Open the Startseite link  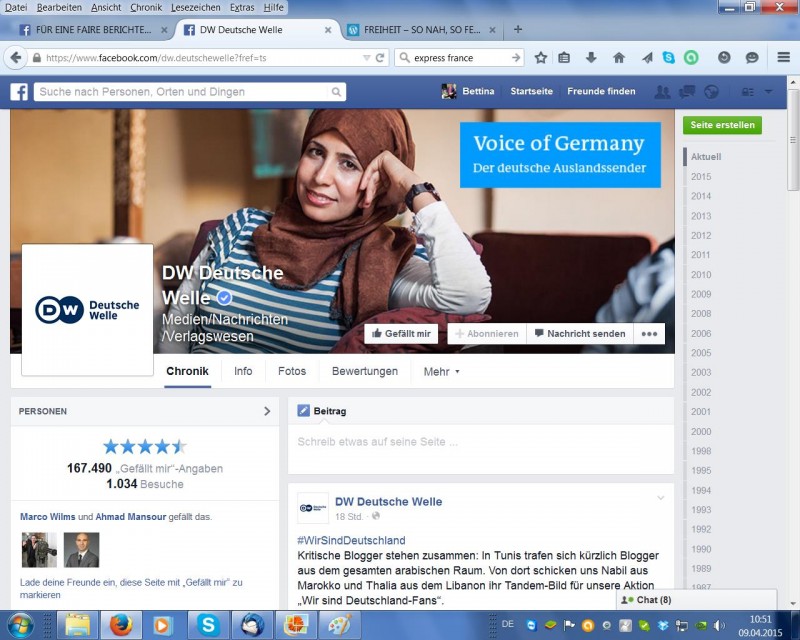pyautogui.click(x=531, y=91)
